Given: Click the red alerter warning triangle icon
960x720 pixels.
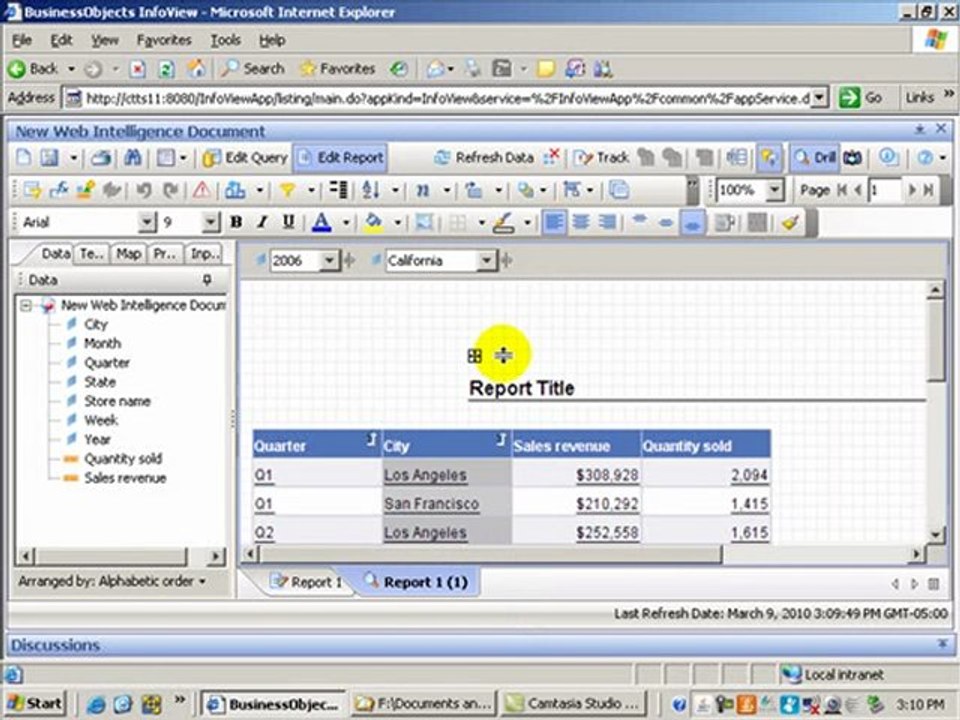Looking at the screenshot, I should pyautogui.click(x=201, y=190).
